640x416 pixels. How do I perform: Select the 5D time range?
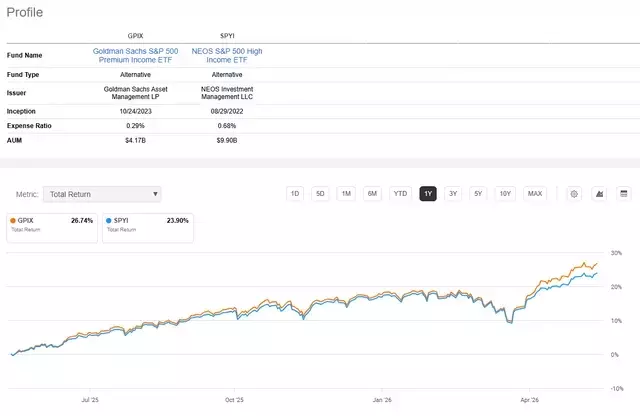click(320, 194)
